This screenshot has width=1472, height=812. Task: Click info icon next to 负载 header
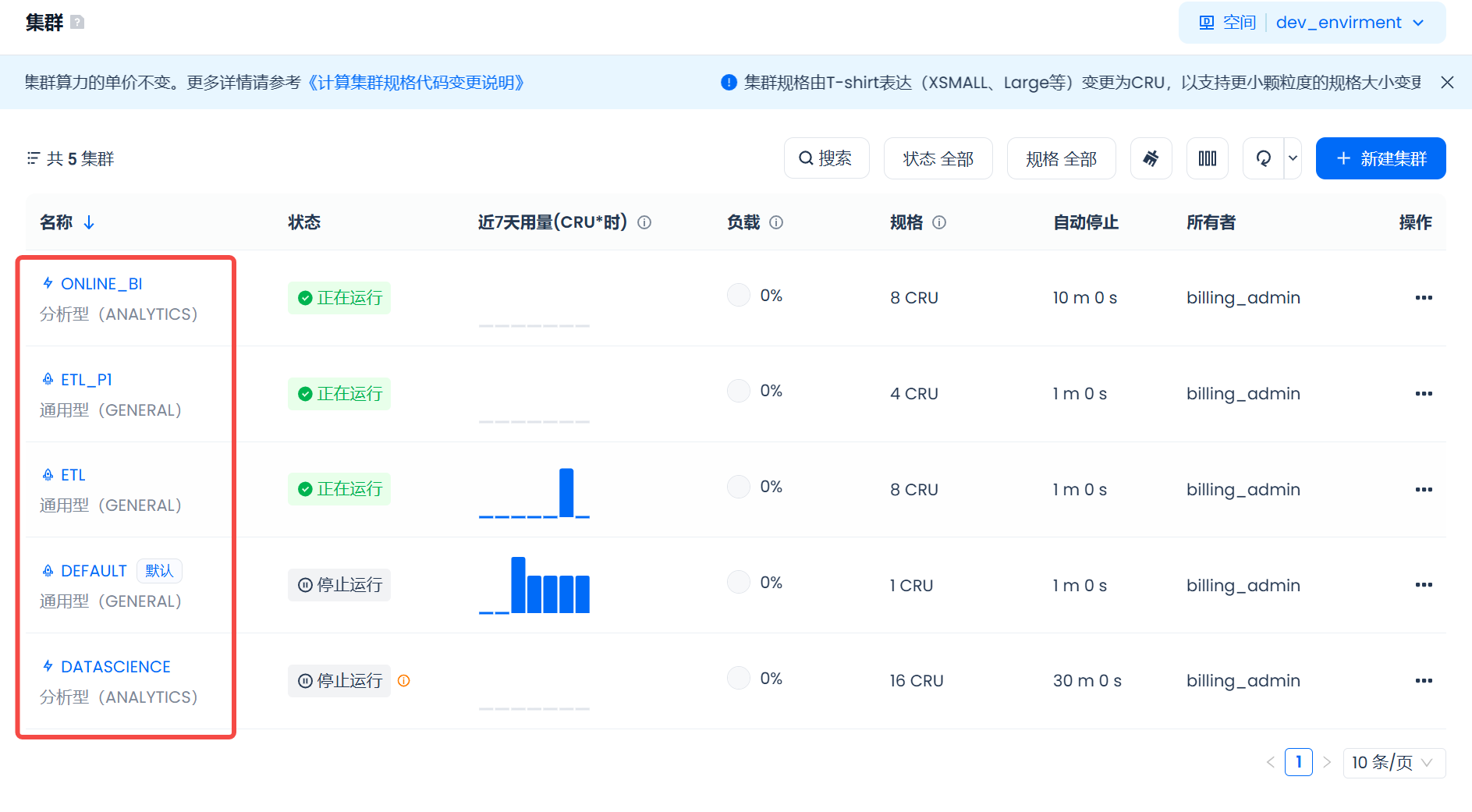[776, 222]
